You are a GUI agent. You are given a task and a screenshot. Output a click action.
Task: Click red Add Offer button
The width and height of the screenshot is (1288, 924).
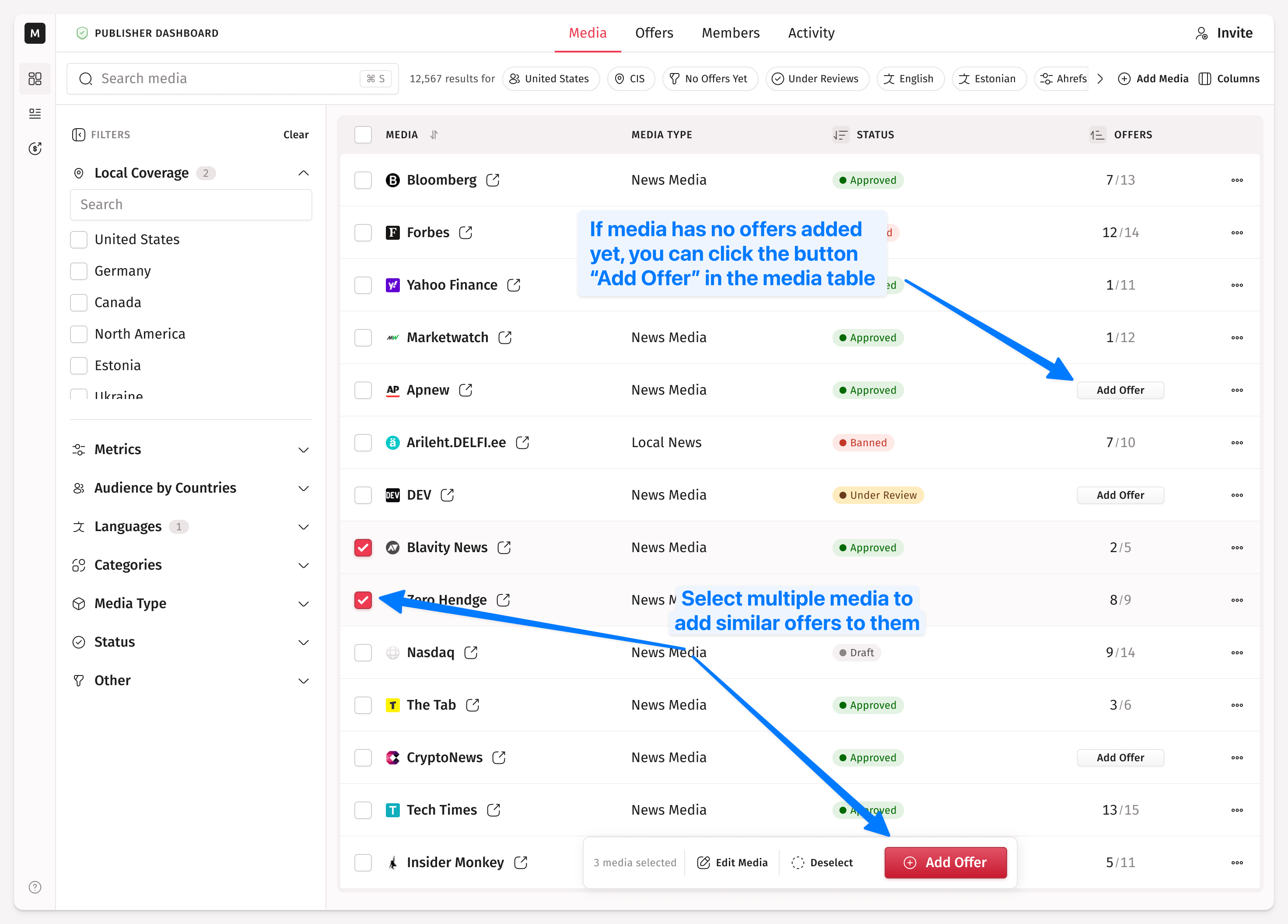pos(945,862)
